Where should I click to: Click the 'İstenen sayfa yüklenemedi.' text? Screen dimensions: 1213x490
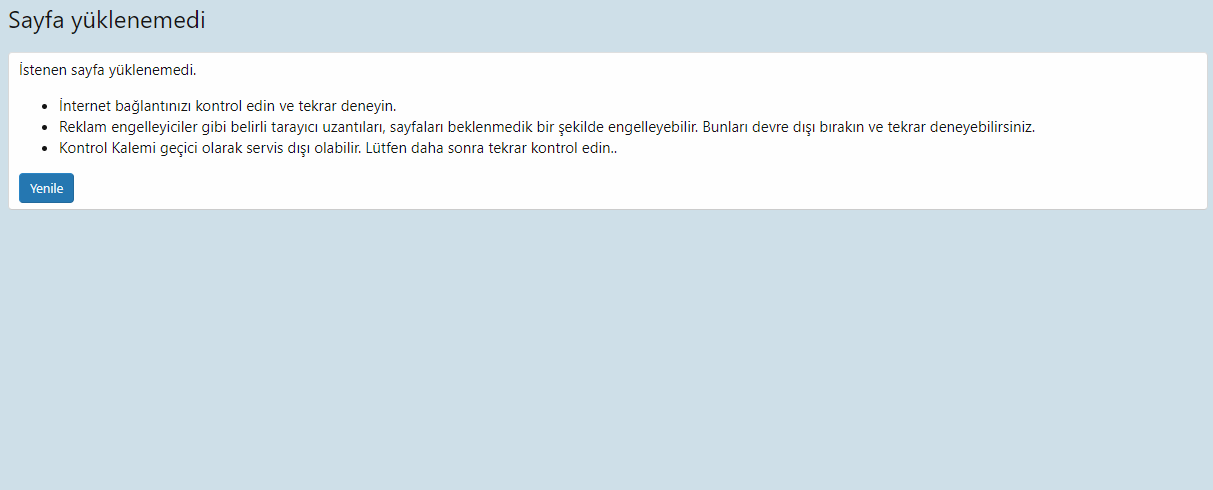click(108, 70)
